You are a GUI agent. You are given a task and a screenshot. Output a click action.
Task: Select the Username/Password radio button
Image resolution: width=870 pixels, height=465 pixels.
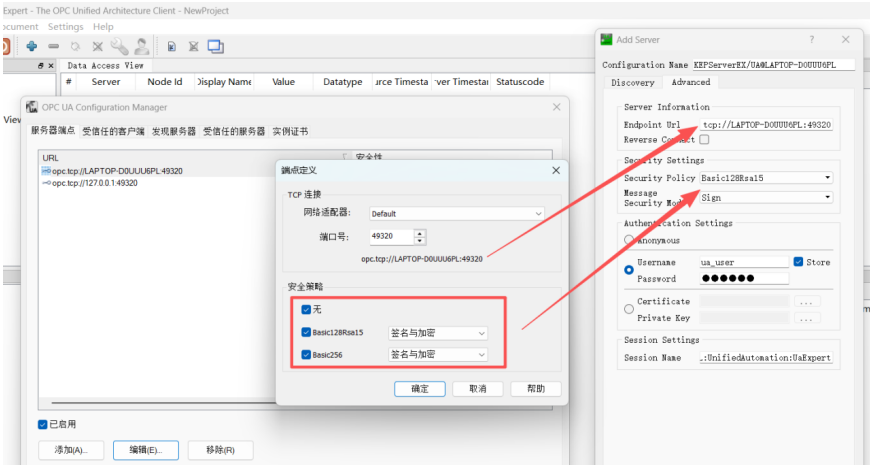[629, 270]
